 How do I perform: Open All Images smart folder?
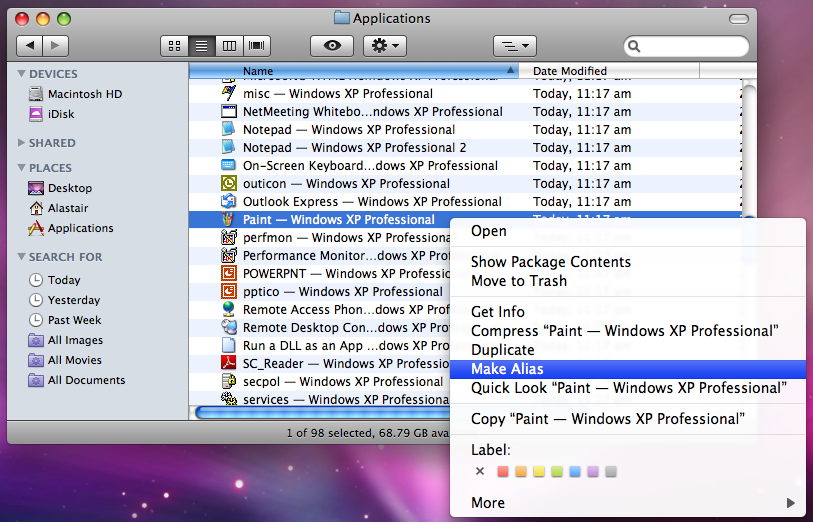[x=65, y=340]
